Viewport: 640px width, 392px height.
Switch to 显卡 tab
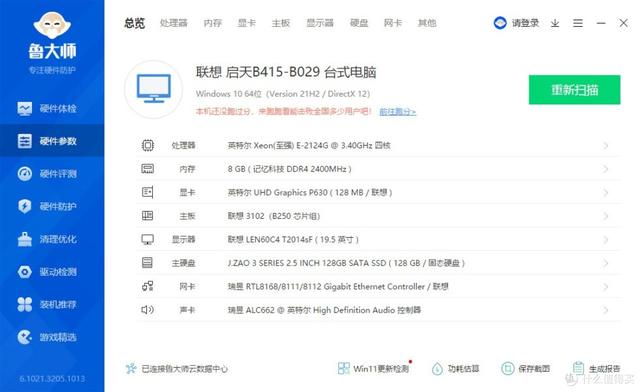[x=247, y=23]
